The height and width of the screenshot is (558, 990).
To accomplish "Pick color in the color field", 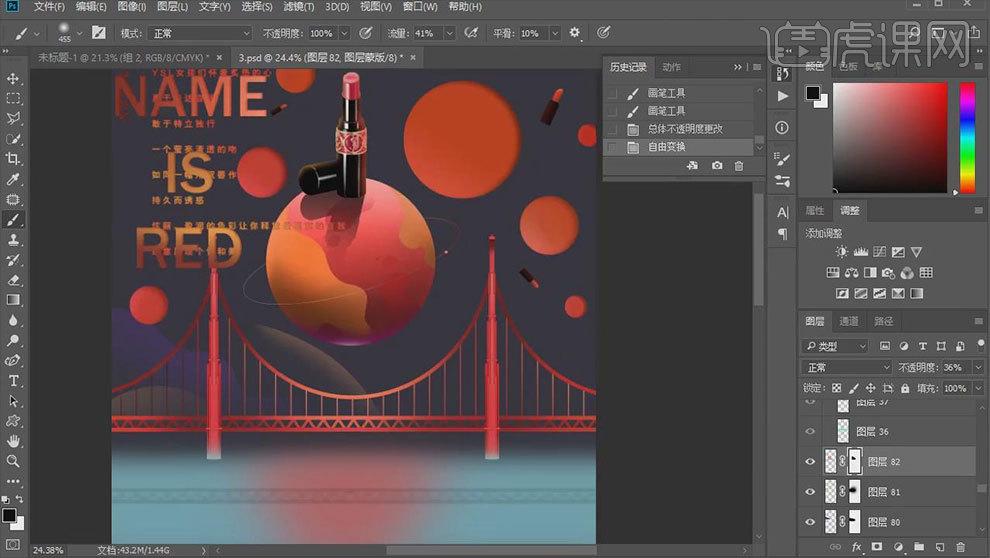I will pyautogui.click(x=890, y=137).
